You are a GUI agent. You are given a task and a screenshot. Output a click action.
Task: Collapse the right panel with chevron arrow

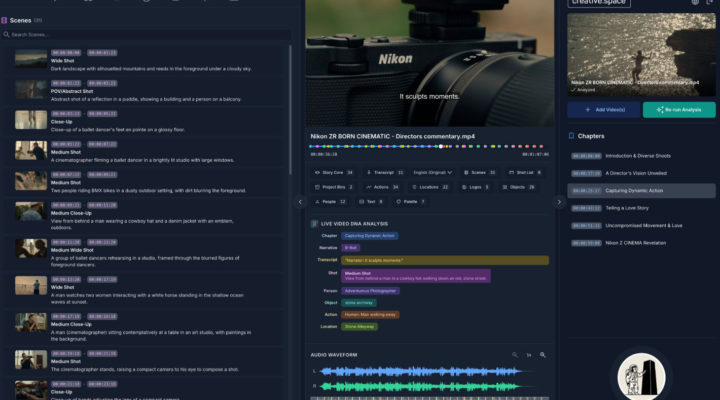559,202
